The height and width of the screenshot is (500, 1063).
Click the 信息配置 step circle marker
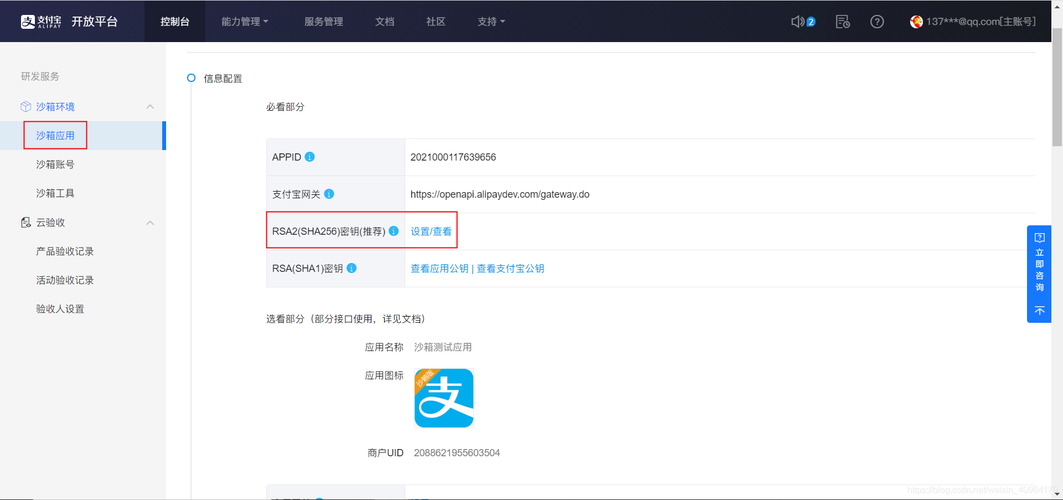coord(191,78)
